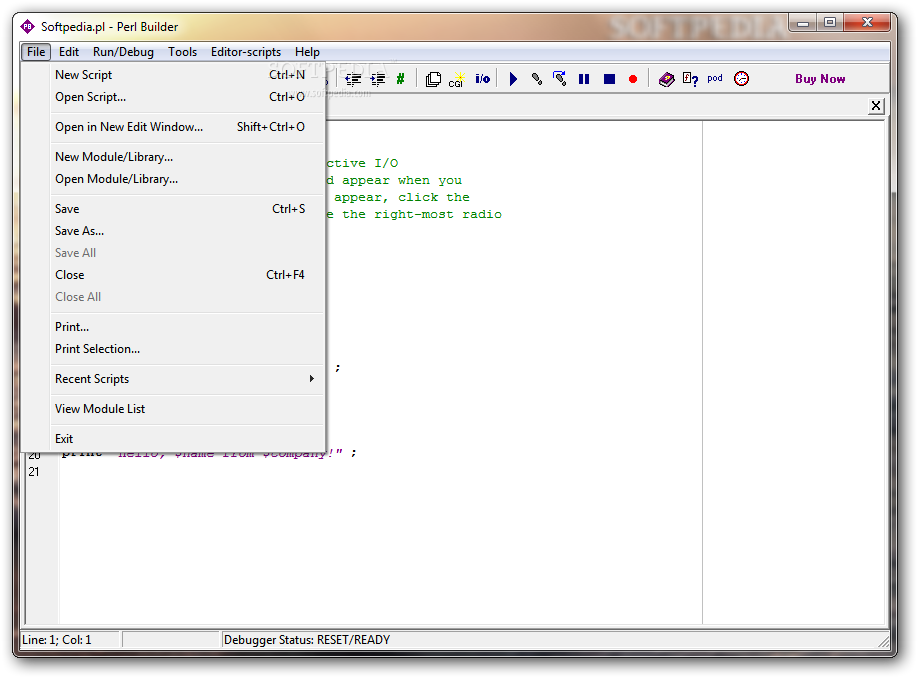Click the pod documentation icon

pyautogui.click(x=715, y=78)
